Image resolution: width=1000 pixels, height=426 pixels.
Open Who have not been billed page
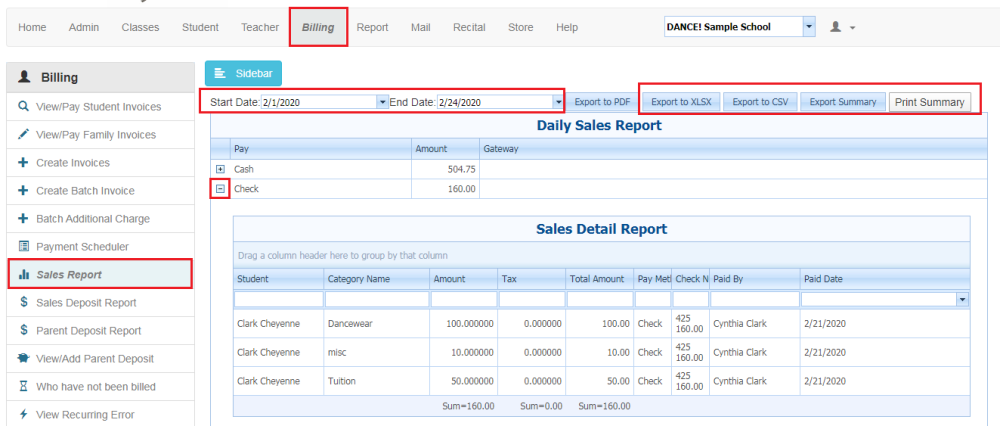[x=96, y=386]
